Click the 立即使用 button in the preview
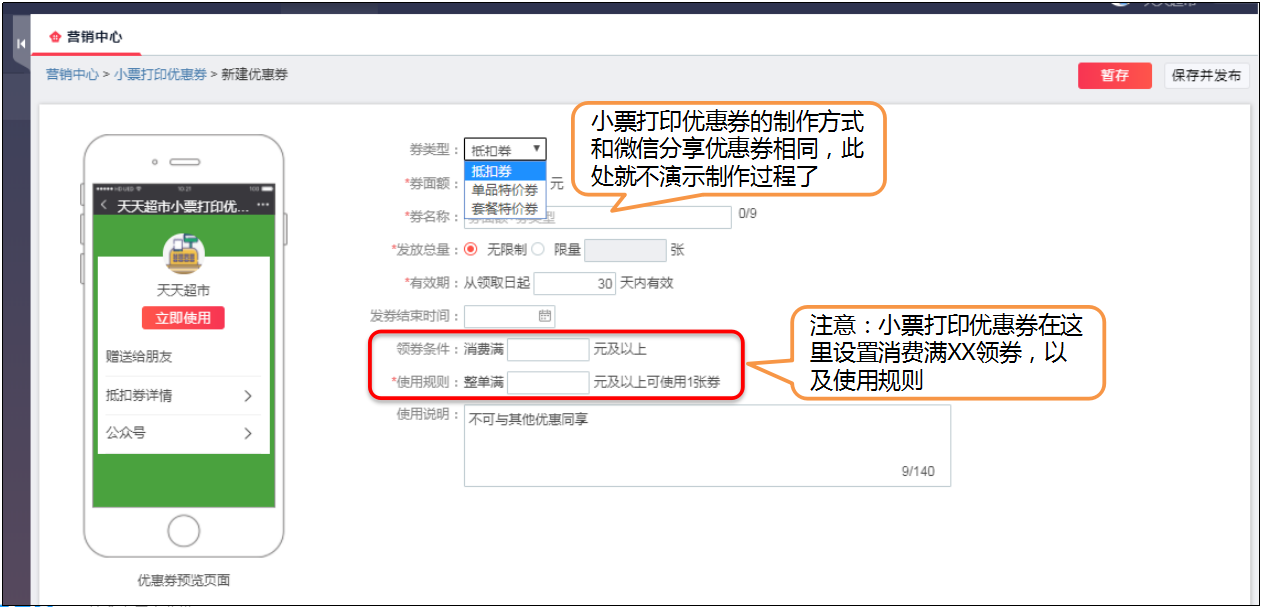1262x607 pixels. coord(183,316)
